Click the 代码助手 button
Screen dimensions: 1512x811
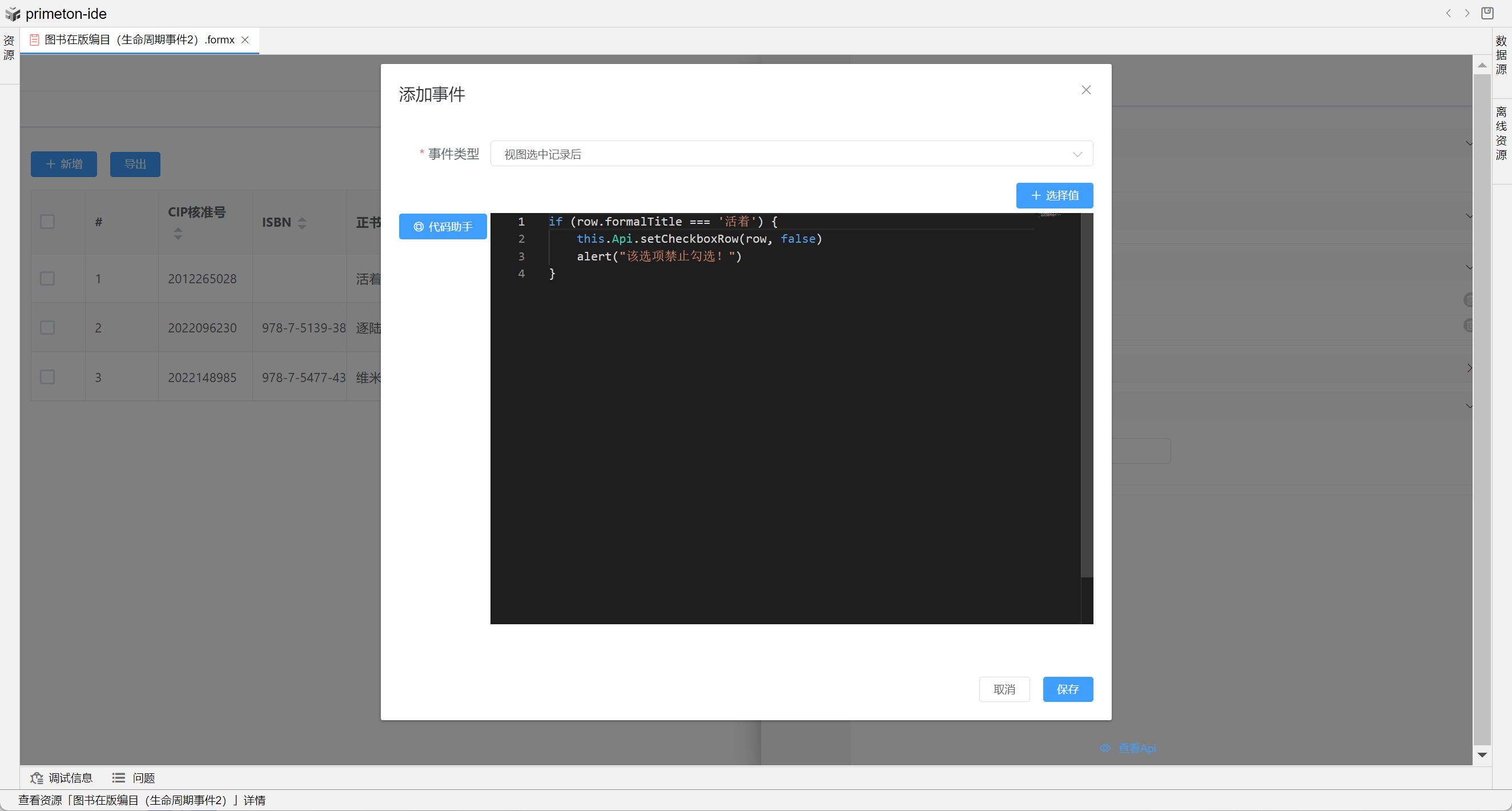443,227
